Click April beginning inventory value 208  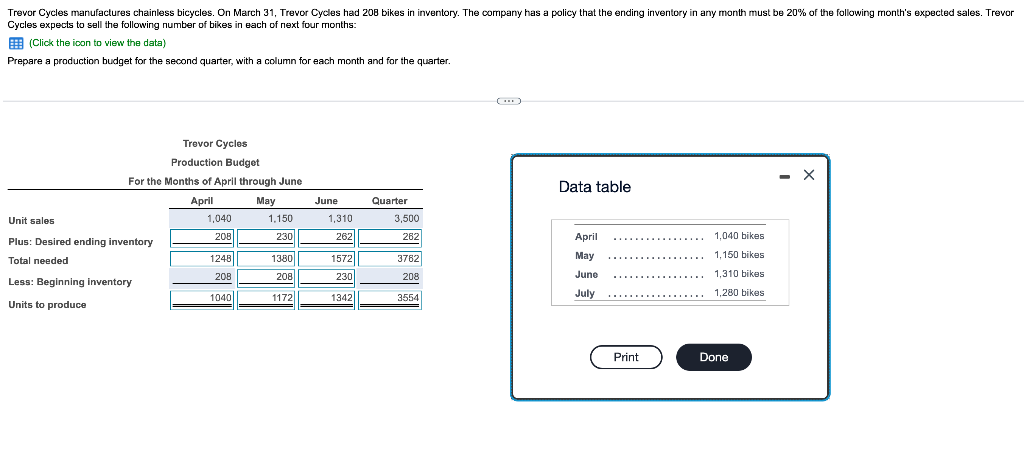[x=223, y=277]
